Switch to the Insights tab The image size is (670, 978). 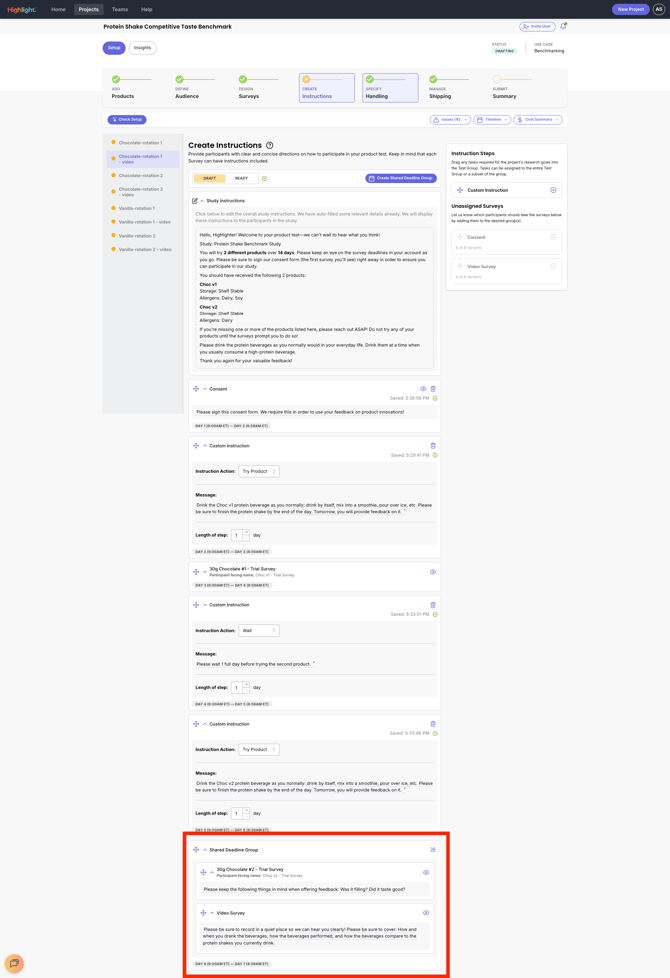[142, 47]
